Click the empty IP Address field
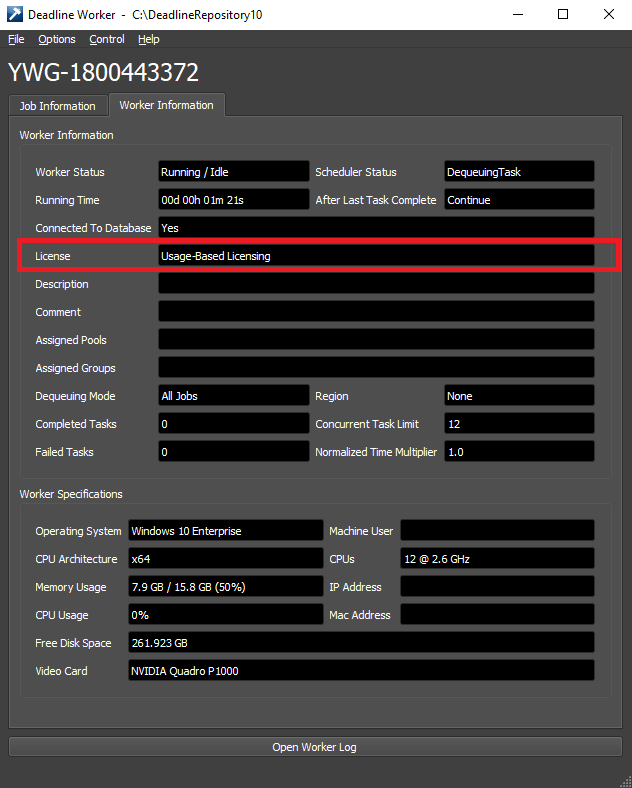 pos(497,587)
